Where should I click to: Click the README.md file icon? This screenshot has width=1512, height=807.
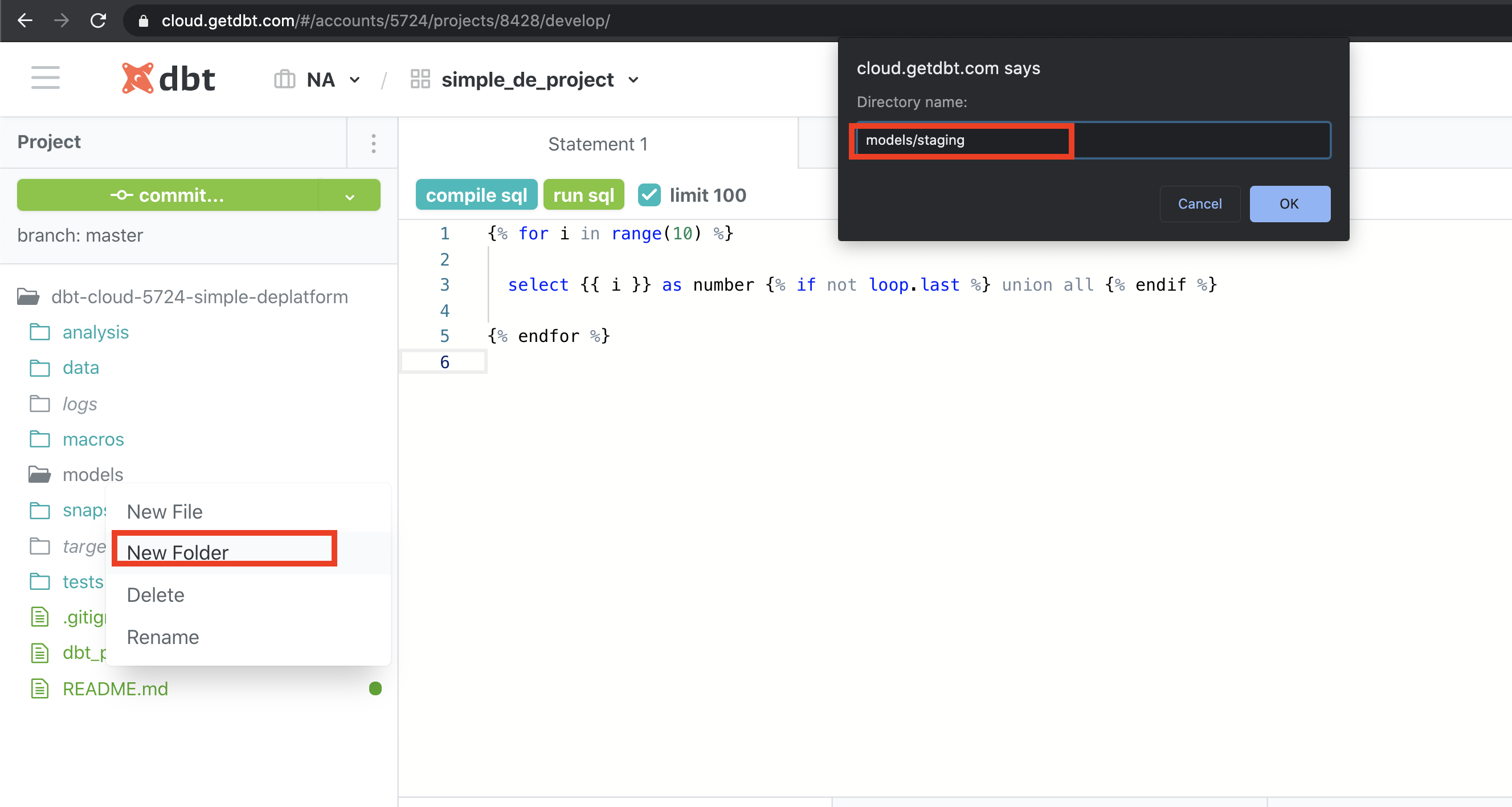click(39, 688)
